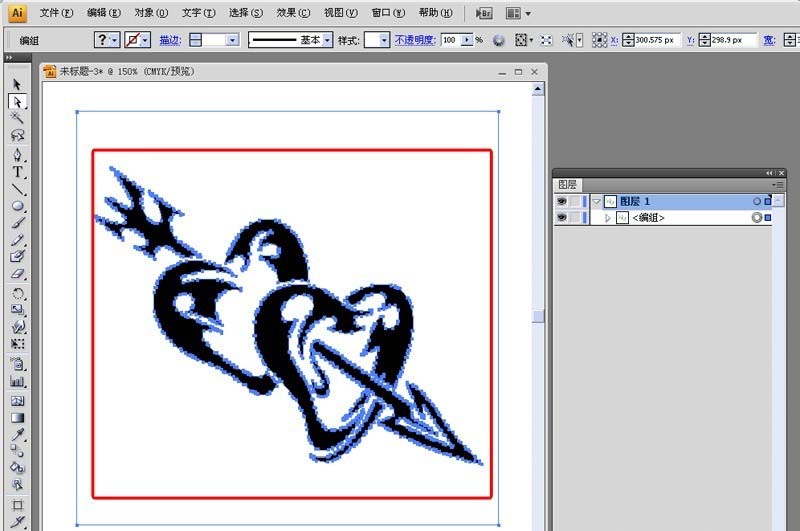Open the Select Similar options dropdown
This screenshot has width=800, height=531.
pyautogui.click(x=579, y=40)
